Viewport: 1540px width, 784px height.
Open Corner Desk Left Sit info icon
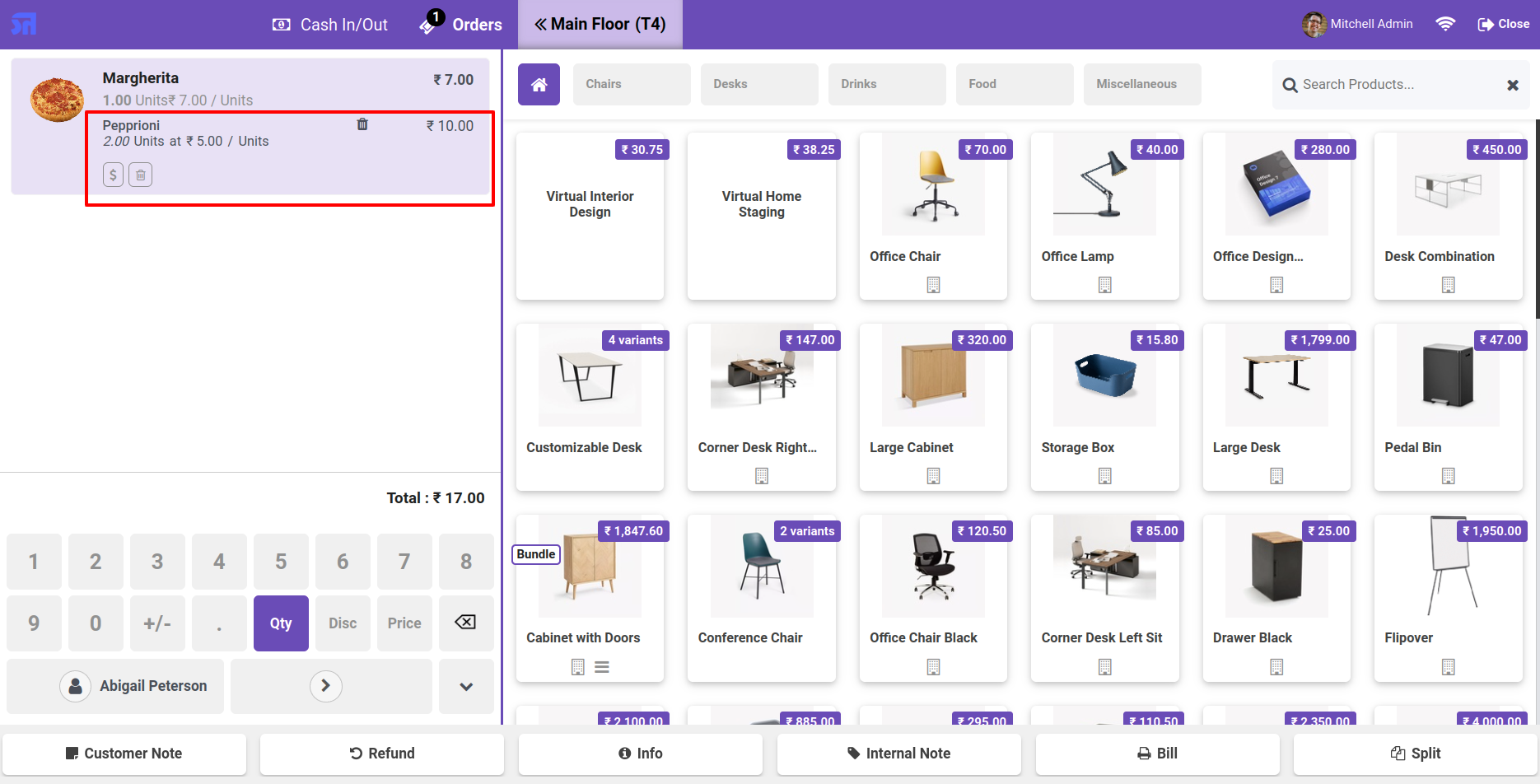pos(1105,667)
